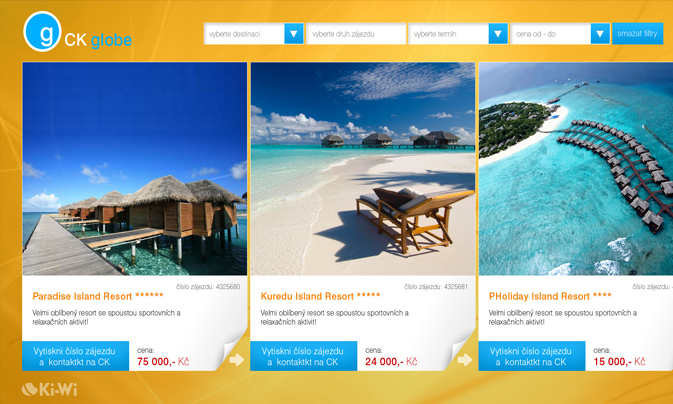Select the Paradise Island Resort title
673x404 pixels.
click(x=98, y=296)
